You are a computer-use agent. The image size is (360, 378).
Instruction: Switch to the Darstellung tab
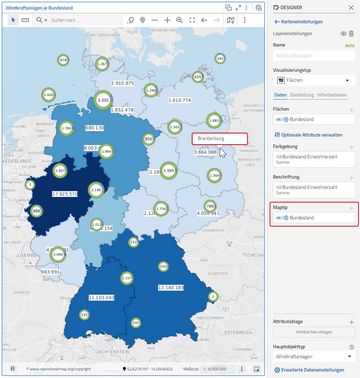(302, 95)
